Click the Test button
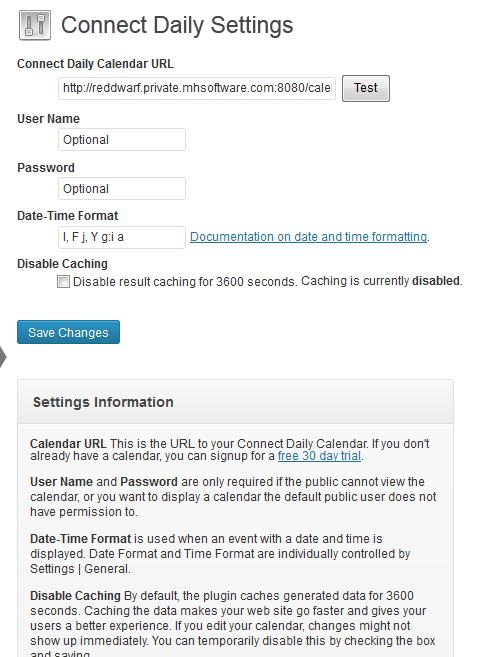 (366, 88)
